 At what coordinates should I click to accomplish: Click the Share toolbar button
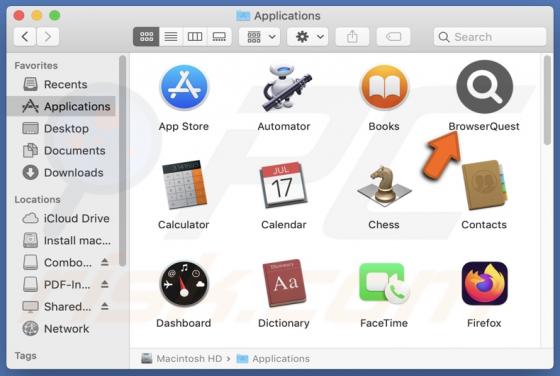[x=352, y=36]
